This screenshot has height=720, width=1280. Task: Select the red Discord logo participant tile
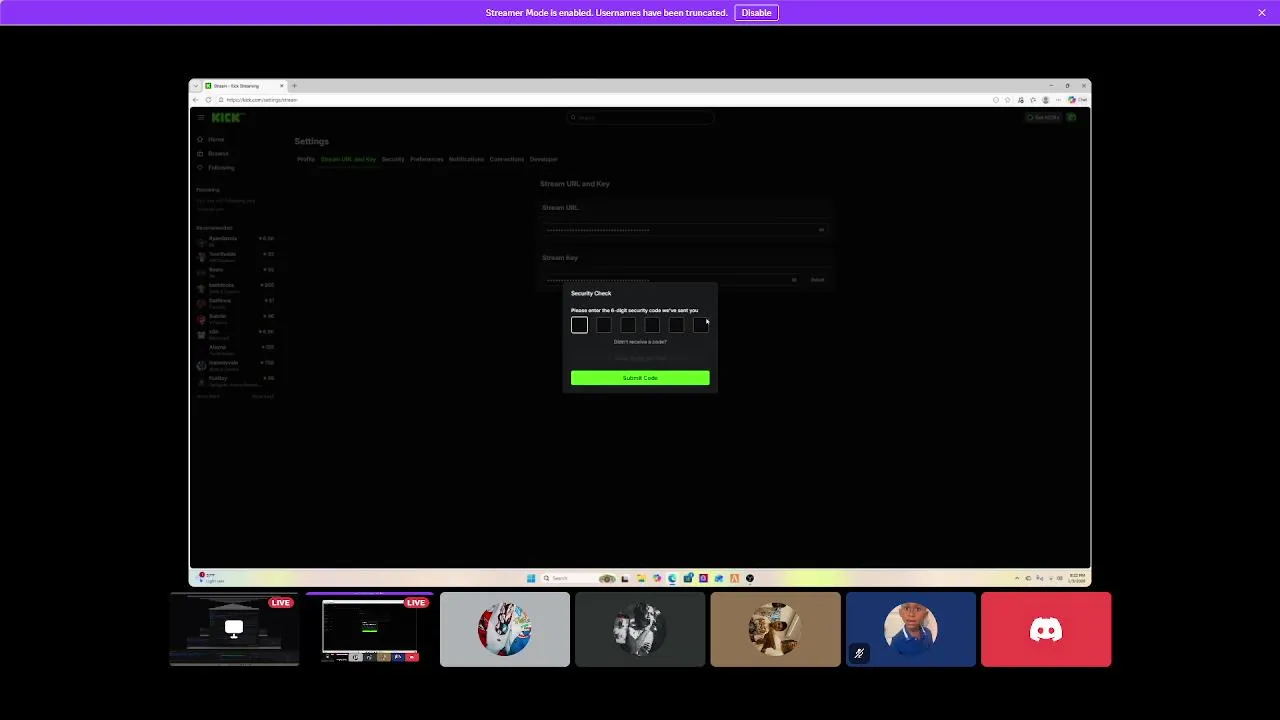[x=1046, y=629]
